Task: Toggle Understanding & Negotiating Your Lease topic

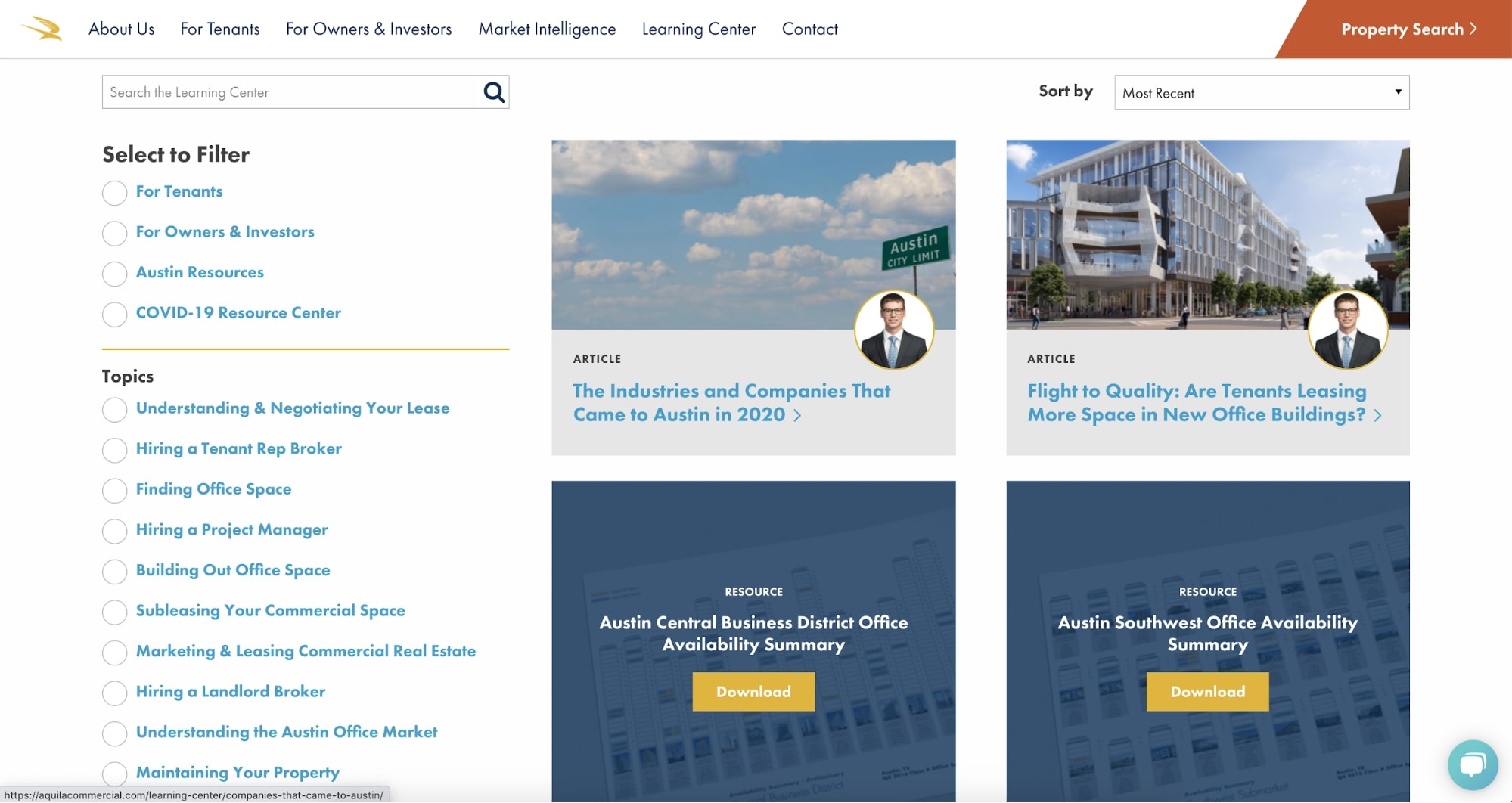Action: tap(114, 410)
